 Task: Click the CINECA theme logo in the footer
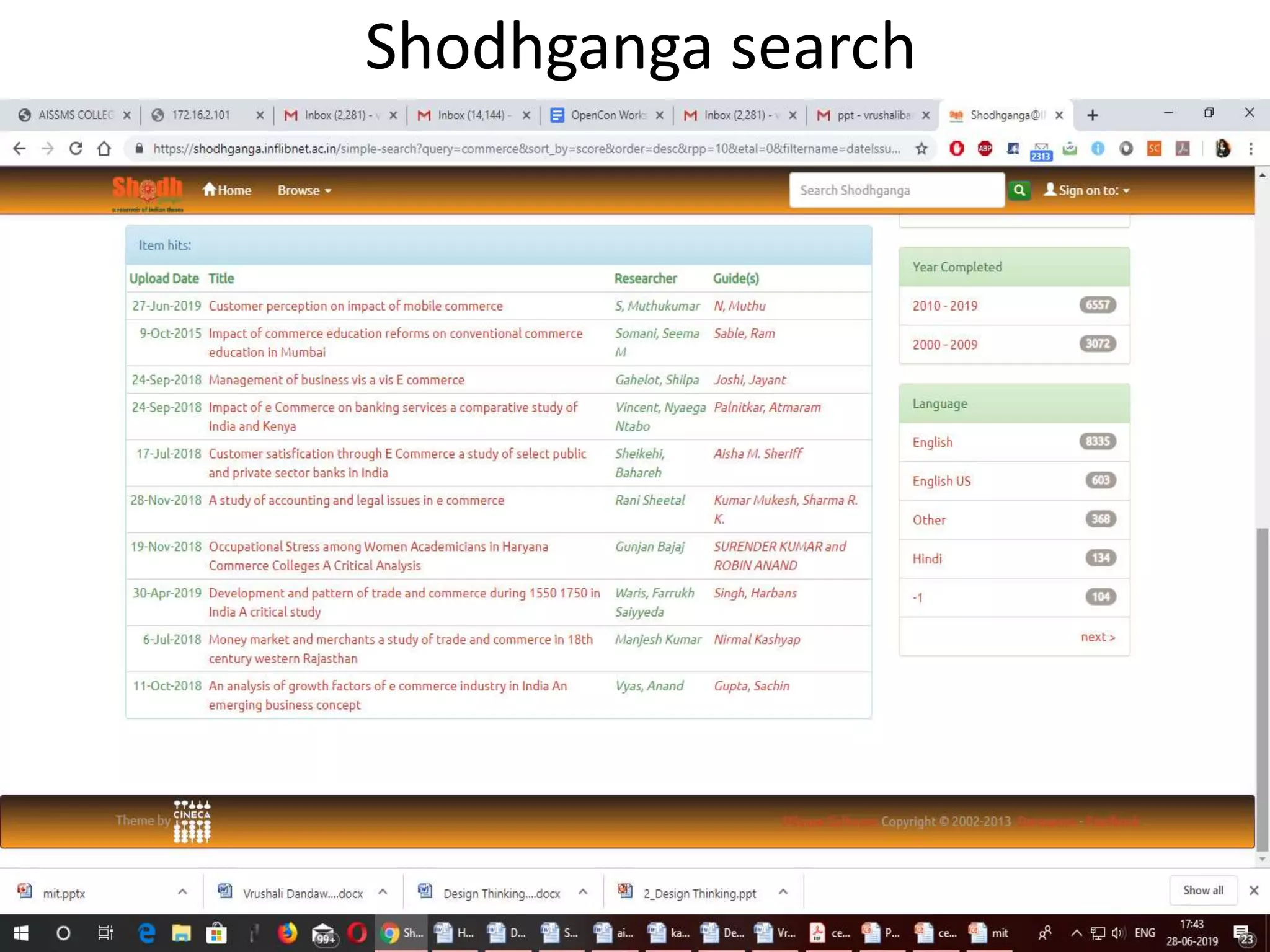click(192, 821)
